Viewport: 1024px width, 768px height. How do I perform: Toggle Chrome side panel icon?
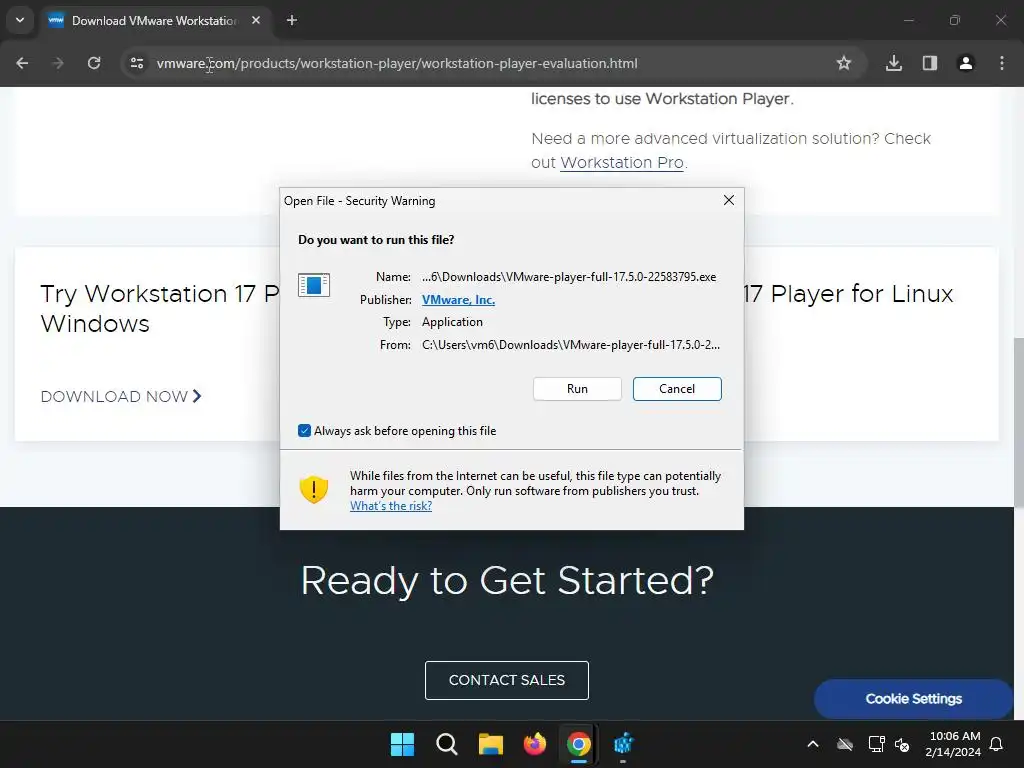tap(930, 63)
